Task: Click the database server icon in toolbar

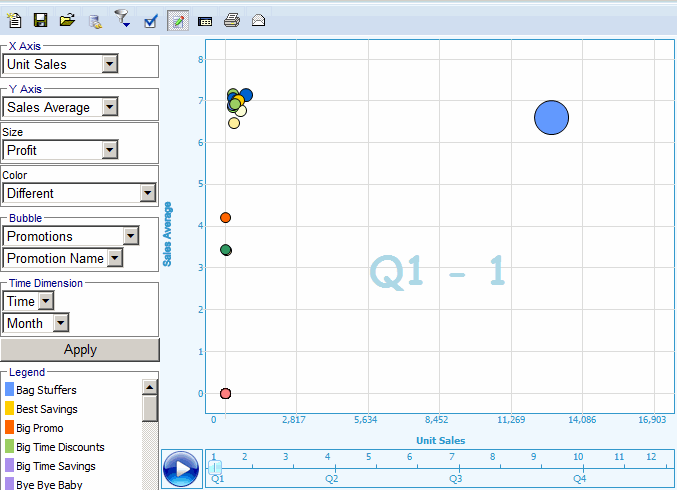Action: (95, 21)
